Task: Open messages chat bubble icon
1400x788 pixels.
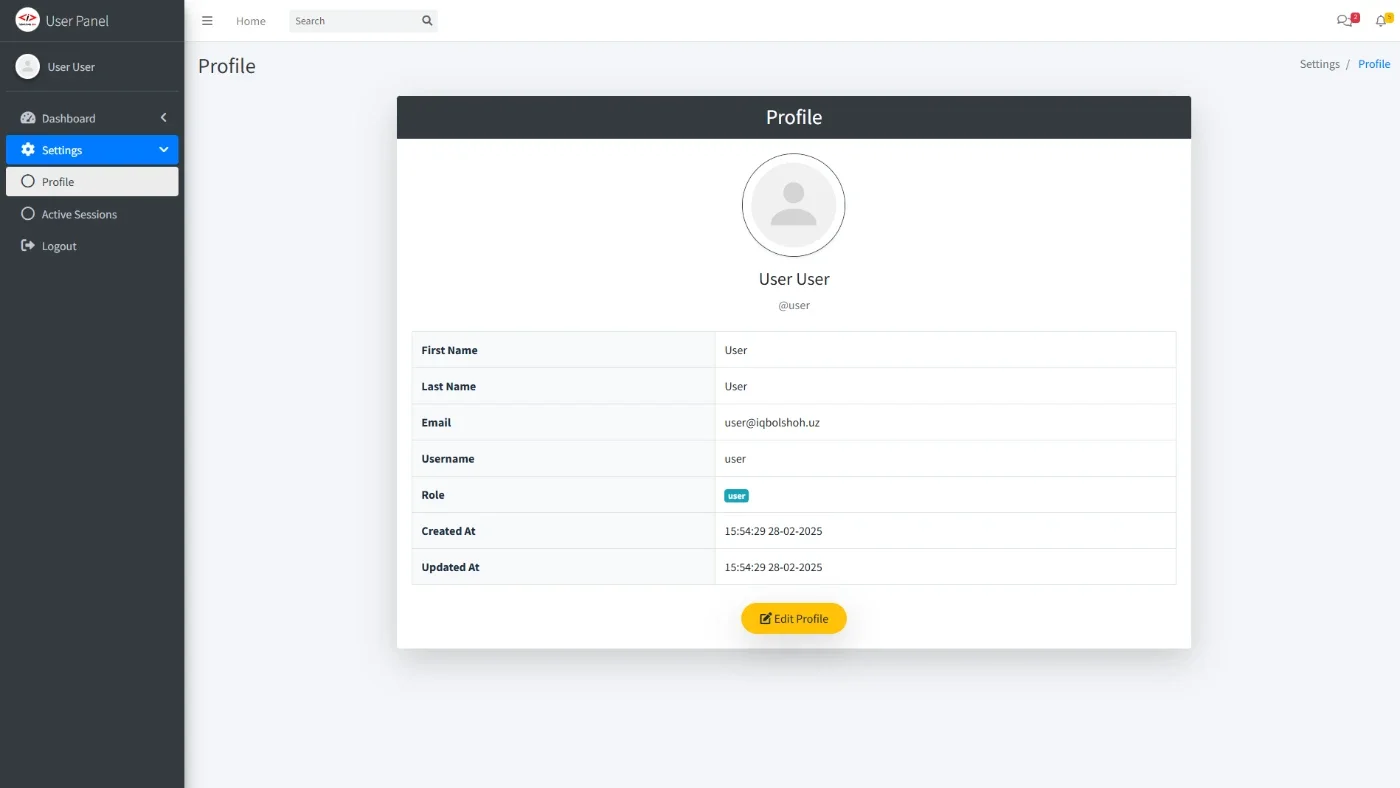Action: (x=1344, y=21)
